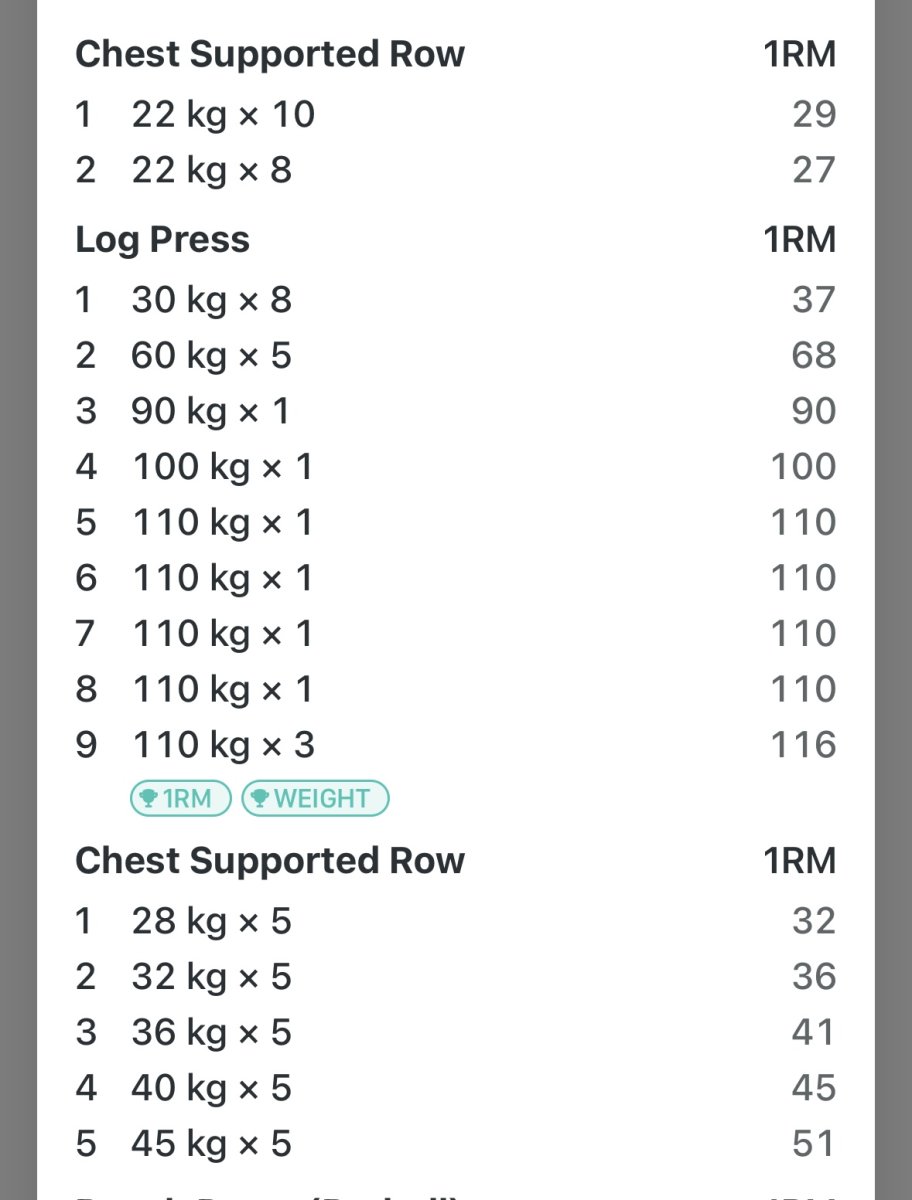Tap the 1RM column label beside Log Press
Screen dimensions: 912x1200
click(x=799, y=240)
